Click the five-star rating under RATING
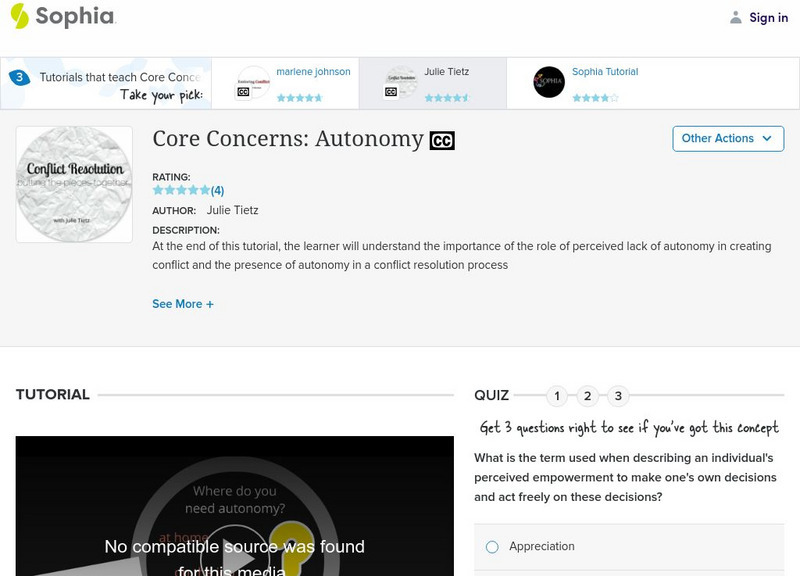Screen dimensions: 800x576 (x=181, y=190)
